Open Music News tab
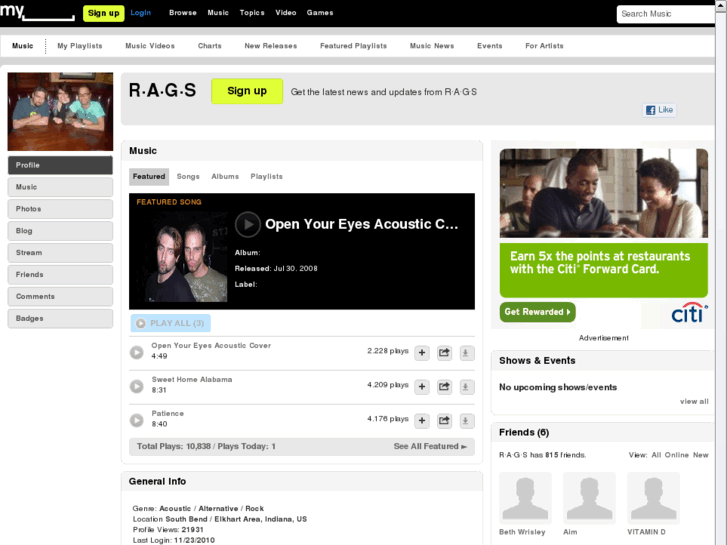 tap(432, 46)
